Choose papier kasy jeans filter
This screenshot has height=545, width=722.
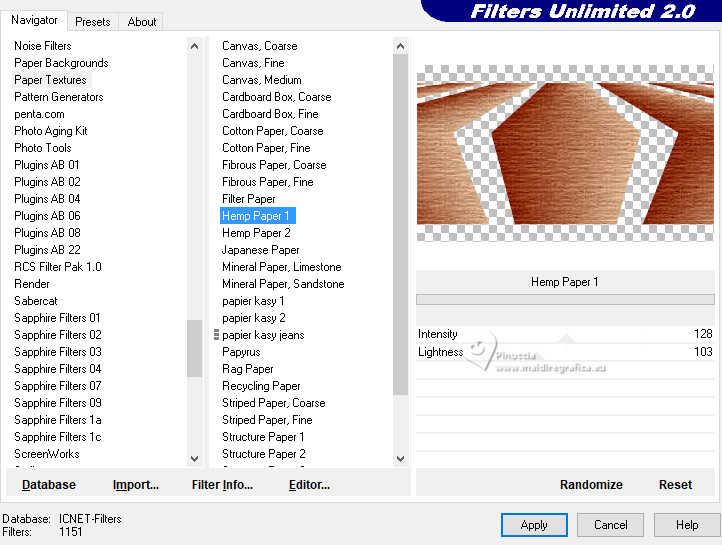(263, 335)
